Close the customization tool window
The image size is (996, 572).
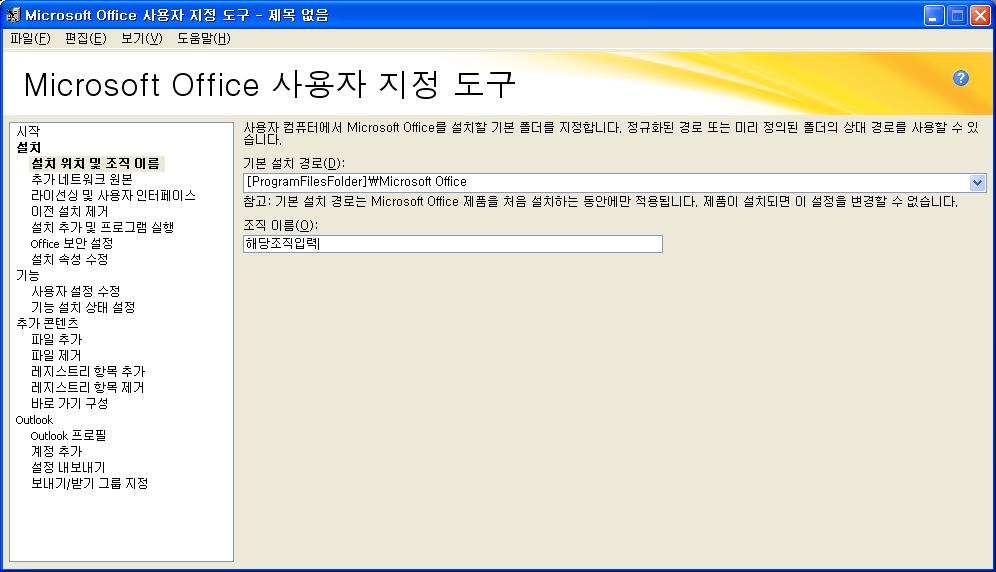pos(980,15)
